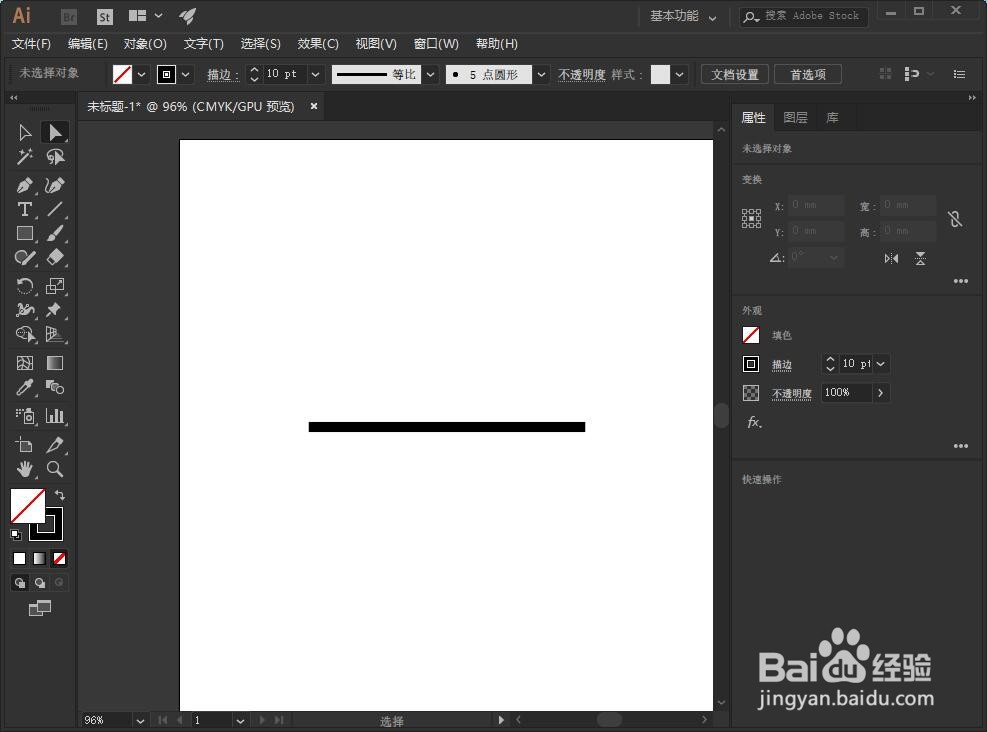Select the Shaper tool

[25, 257]
